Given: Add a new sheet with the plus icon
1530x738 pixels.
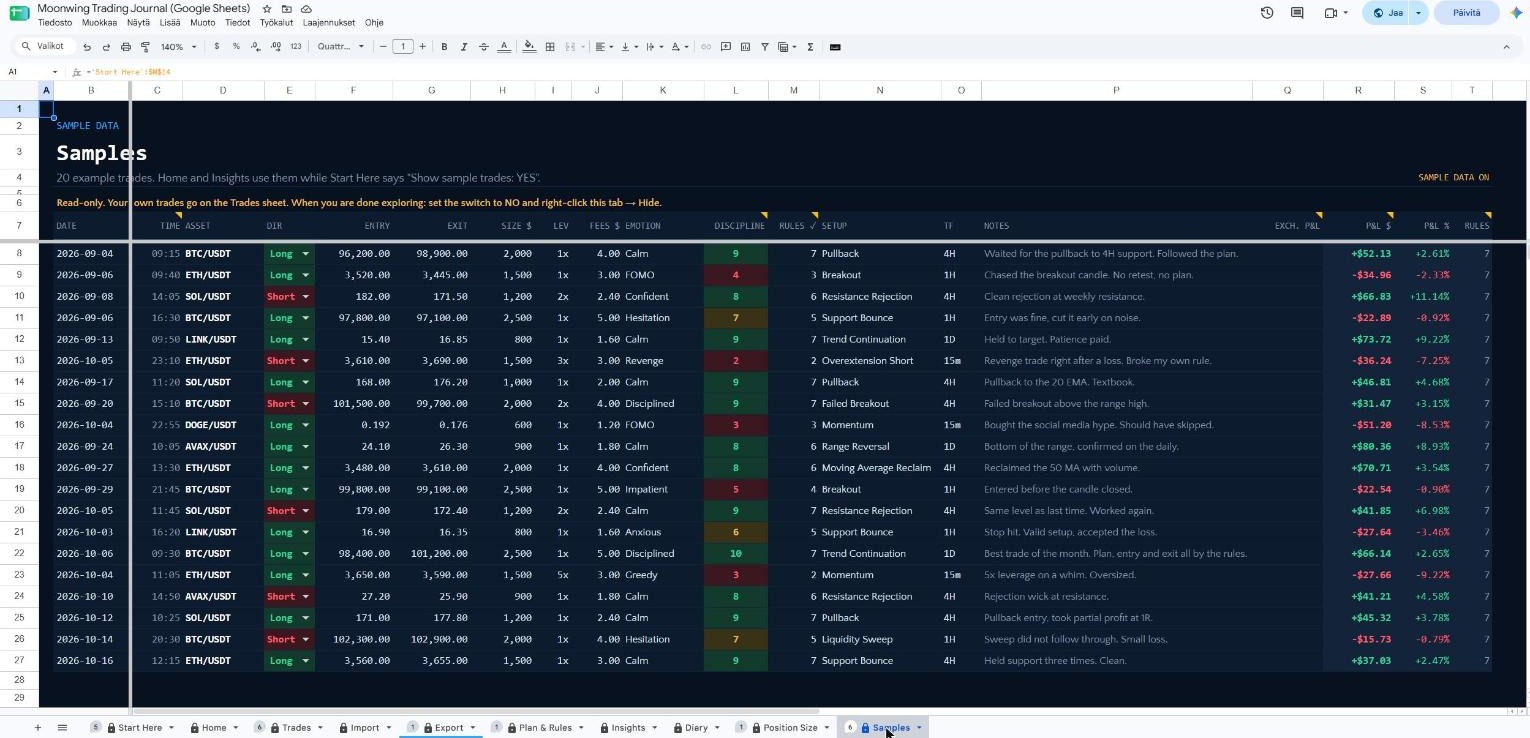Looking at the screenshot, I should coord(38,728).
